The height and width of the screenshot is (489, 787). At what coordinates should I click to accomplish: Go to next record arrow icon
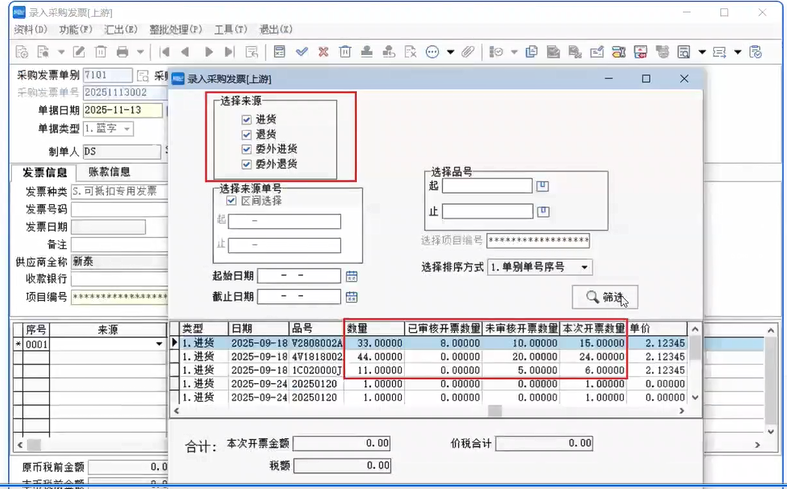point(209,52)
